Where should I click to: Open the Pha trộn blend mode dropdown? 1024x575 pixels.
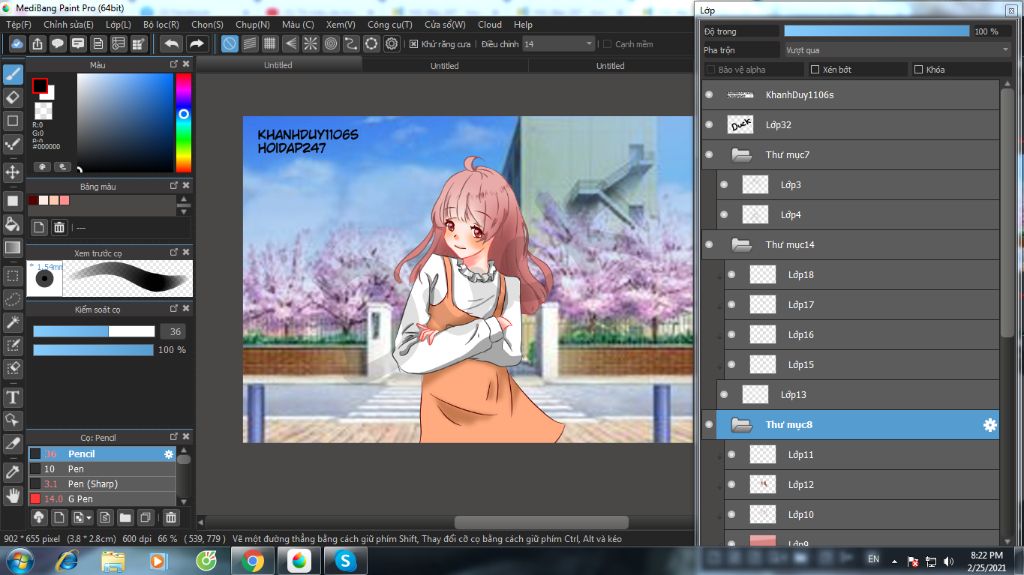click(897, 50)
